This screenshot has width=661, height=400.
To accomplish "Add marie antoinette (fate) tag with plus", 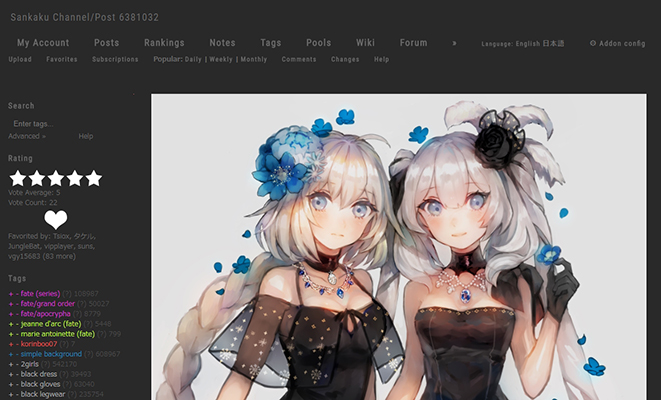I will (x=11, y=334).
